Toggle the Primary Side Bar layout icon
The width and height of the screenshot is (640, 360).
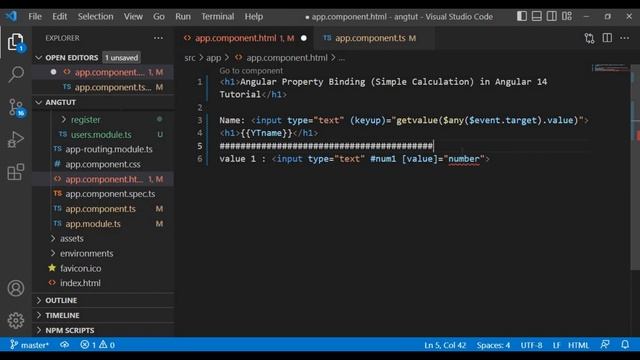pos(522,16)
